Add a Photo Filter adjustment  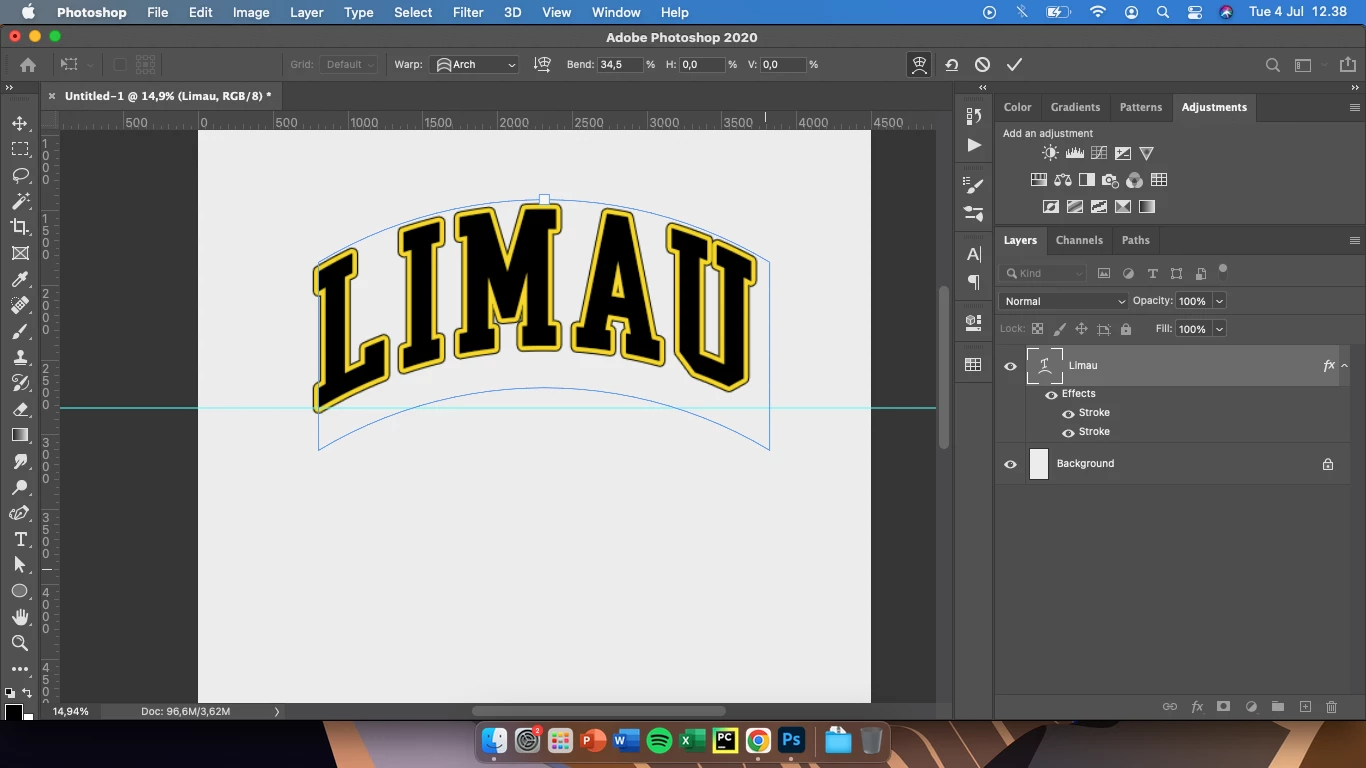click(1110, 180)
